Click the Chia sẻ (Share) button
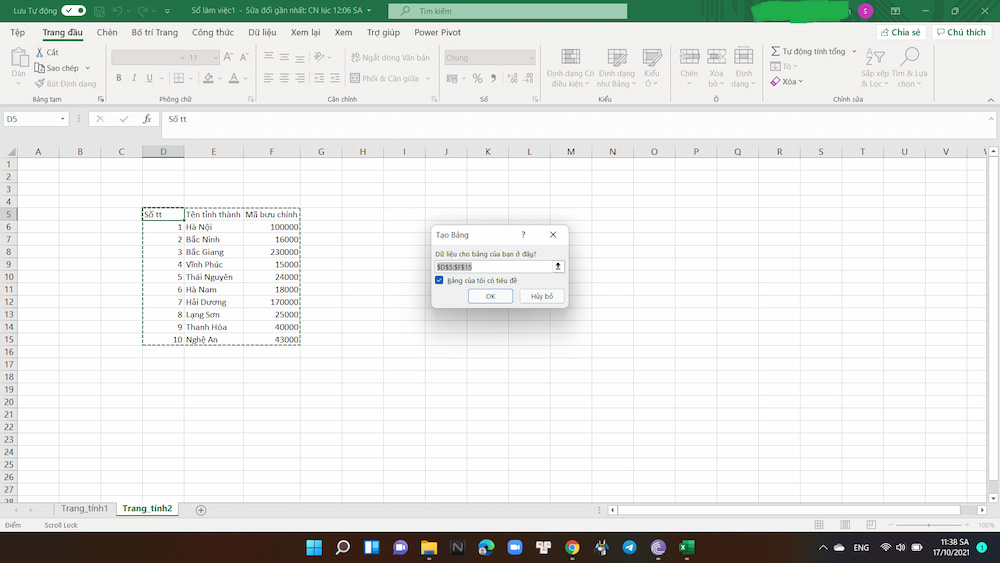The height and width of the screenshot is (563, 1000). coord(901,32)
